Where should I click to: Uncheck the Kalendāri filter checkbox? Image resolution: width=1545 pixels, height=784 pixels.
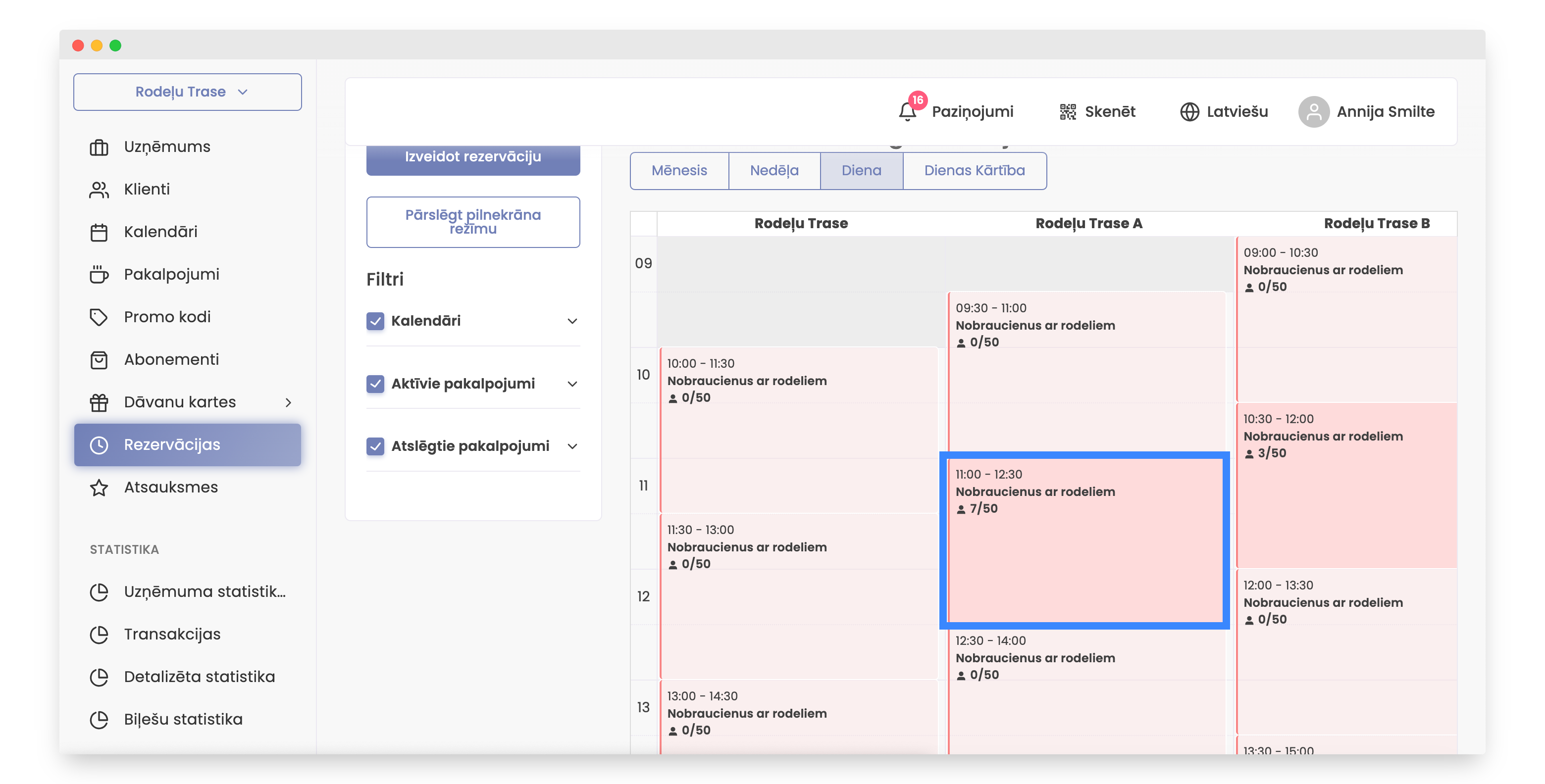pos(375,321)
